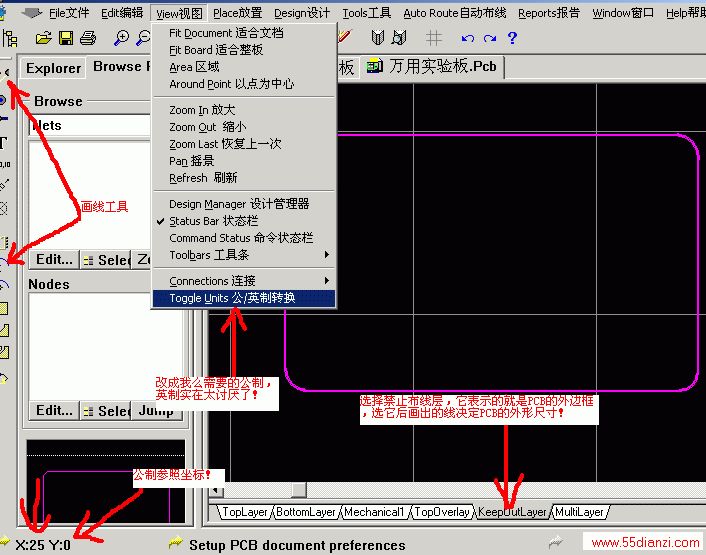
Task: Click the PCB mini-viewer thumbnail
Action: (x=106, y=482)
